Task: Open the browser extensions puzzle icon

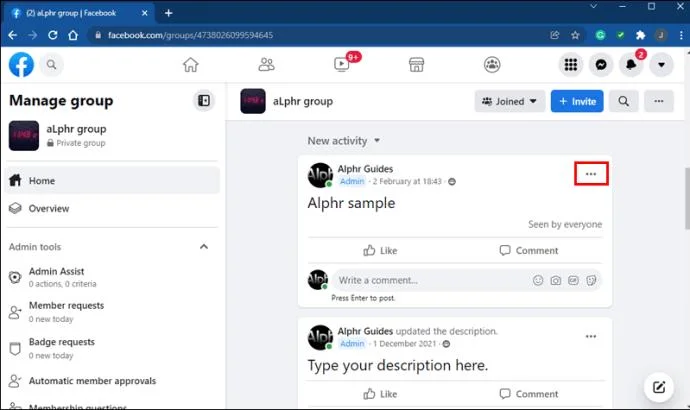Action: tap(640, 35)
